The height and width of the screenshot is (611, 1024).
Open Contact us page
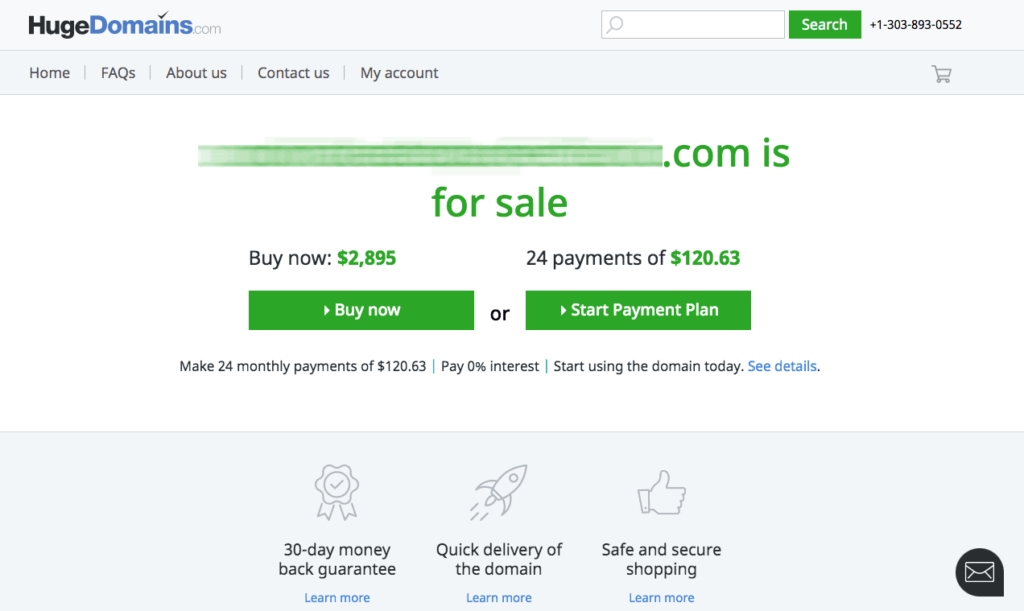pyautogui.click(x=293, y=72)
